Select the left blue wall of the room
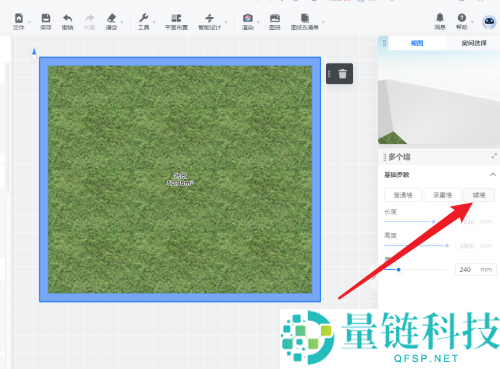 (44, 179)
